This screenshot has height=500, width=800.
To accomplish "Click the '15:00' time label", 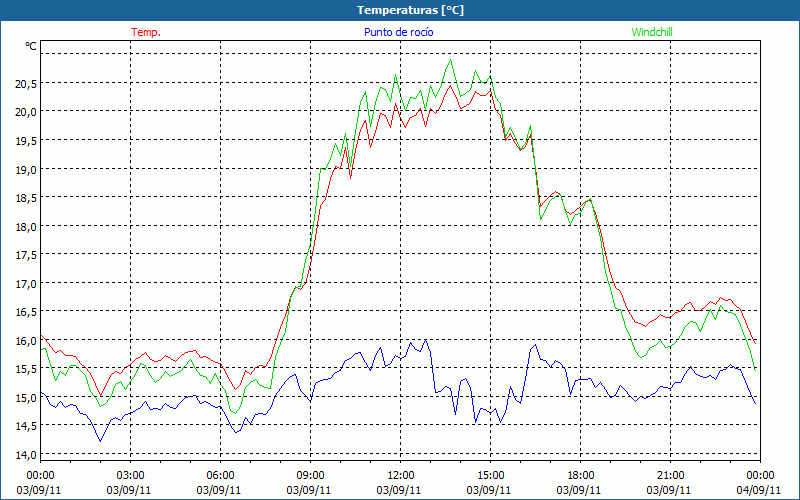I will coord(490,475).
